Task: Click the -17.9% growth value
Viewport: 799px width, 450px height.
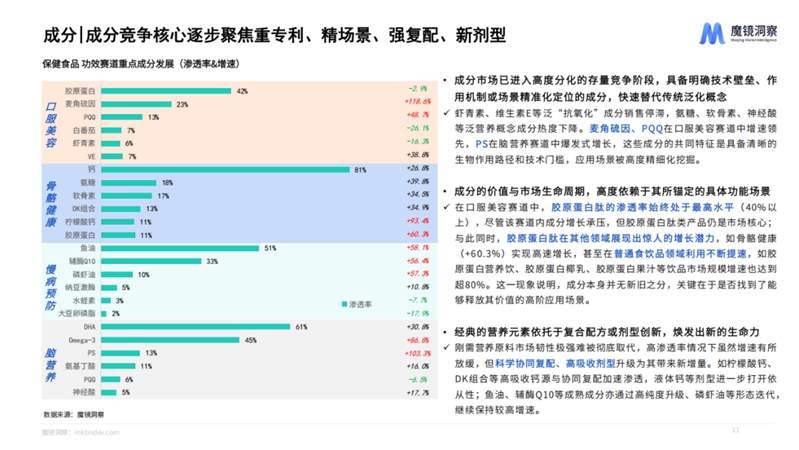Action: click(x=418, y=313)
